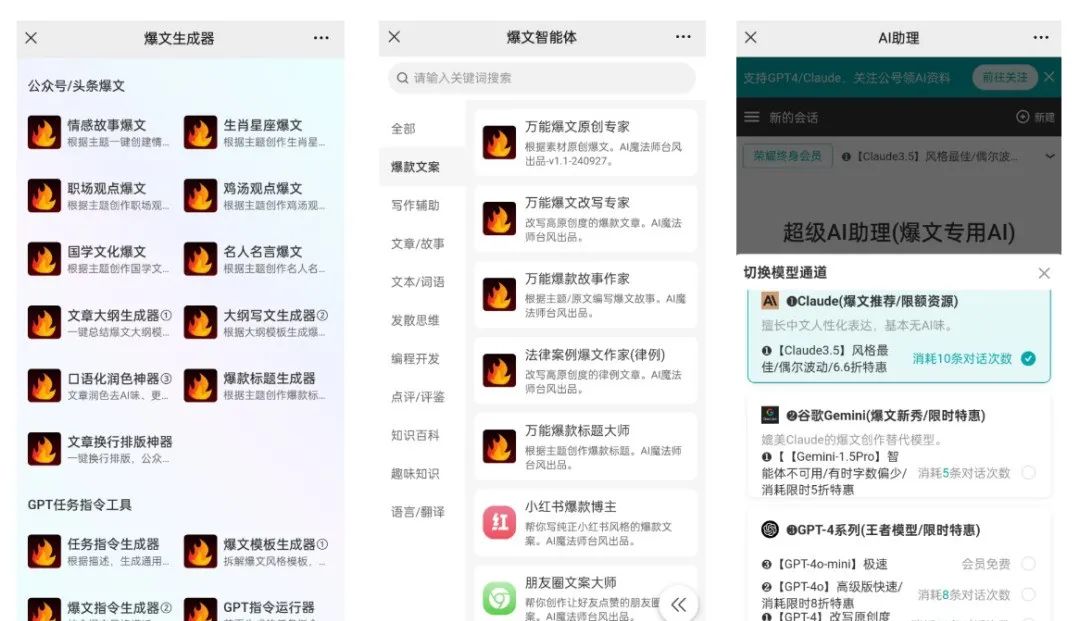Screen dimensions: 1080x621
Task: Close the 爆文智能体 page
Action: click(394, 36)
